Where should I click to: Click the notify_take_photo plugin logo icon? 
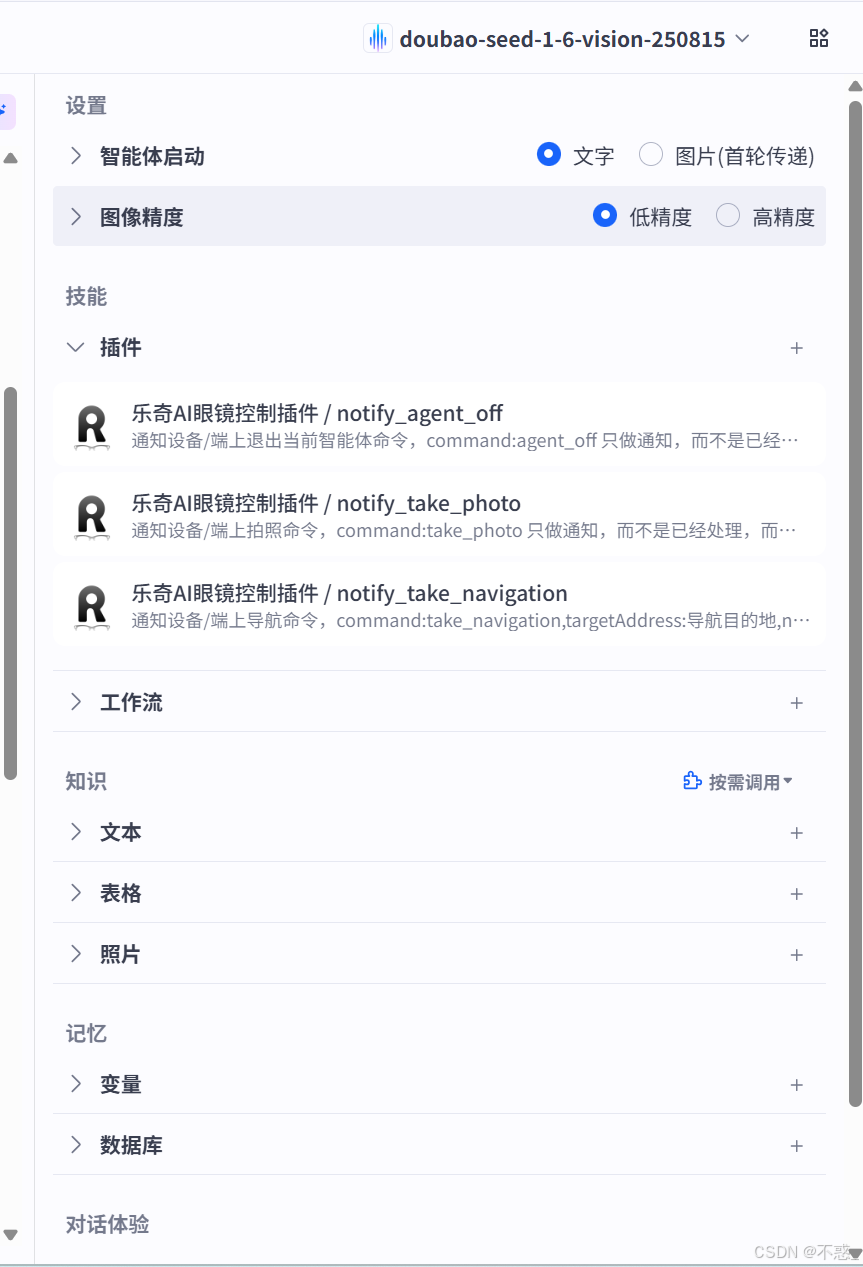coord(92,516)
